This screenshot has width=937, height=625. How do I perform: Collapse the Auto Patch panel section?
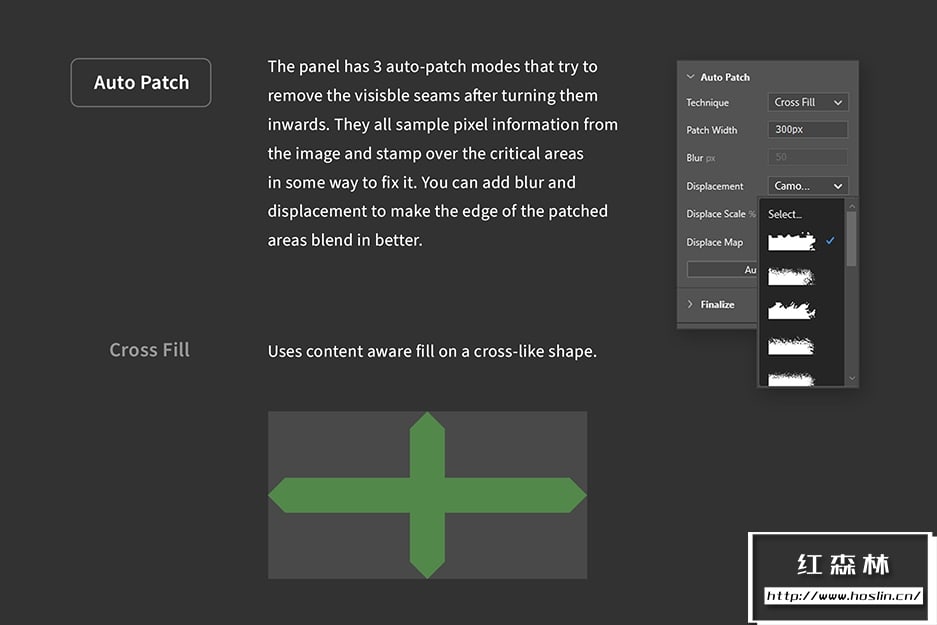tap(690, 76)
